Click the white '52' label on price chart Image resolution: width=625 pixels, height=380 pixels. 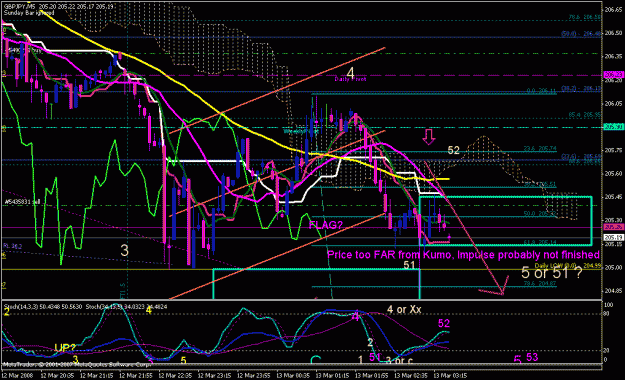[x=454, y=150]
